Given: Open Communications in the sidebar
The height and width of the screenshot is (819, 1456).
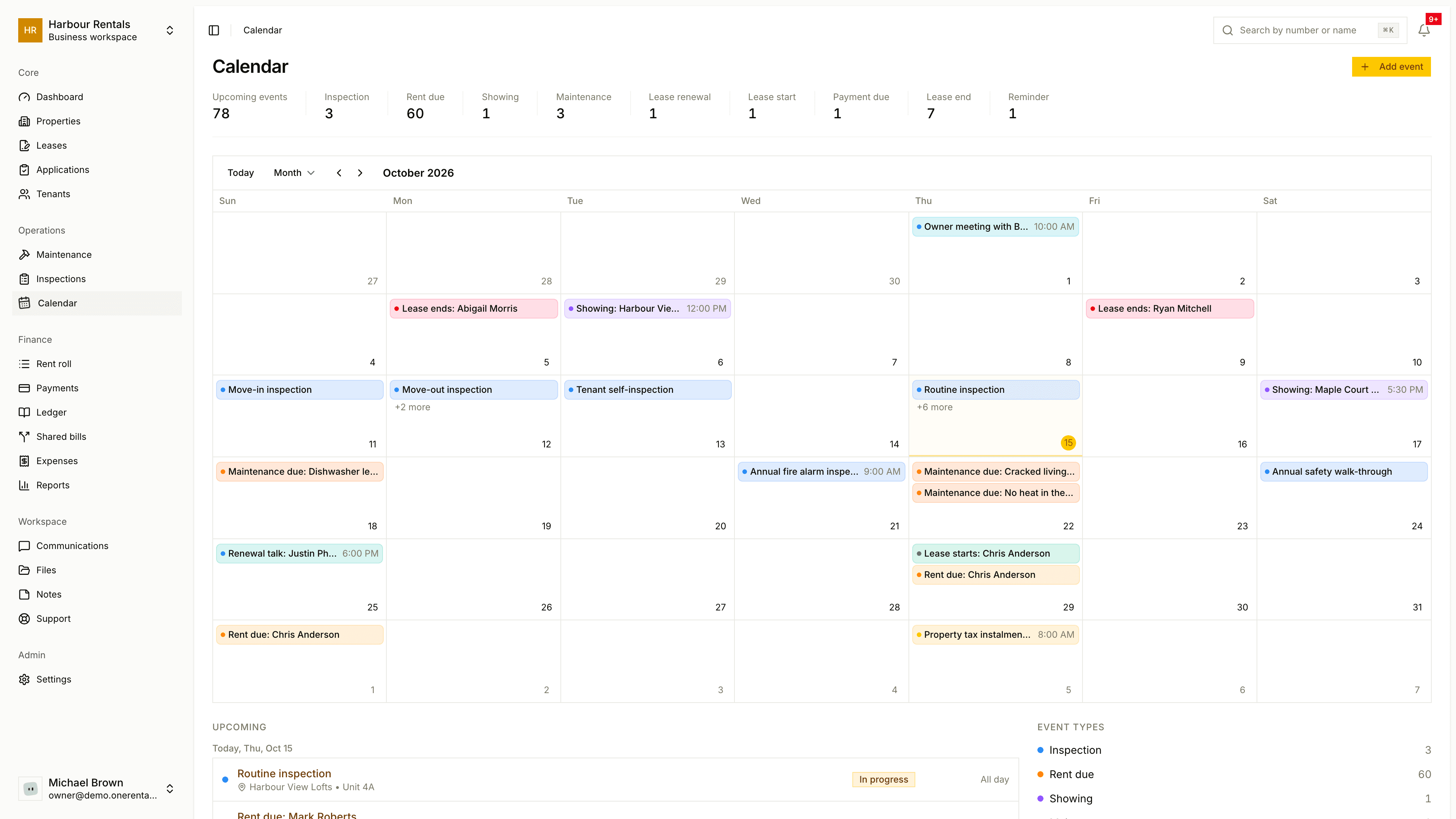Looking at the screenshot, I should (x=97, y=546).
